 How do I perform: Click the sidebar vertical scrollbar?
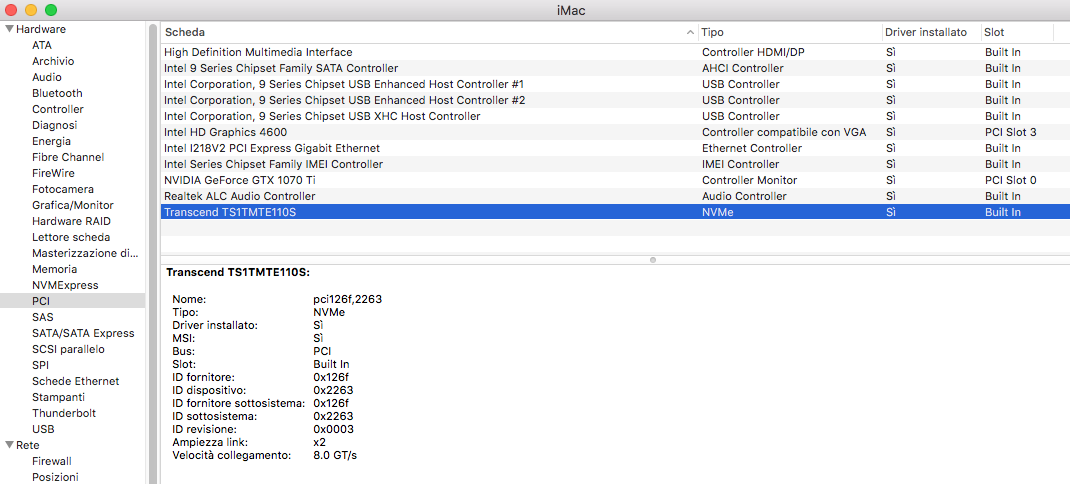pos(152,253)
